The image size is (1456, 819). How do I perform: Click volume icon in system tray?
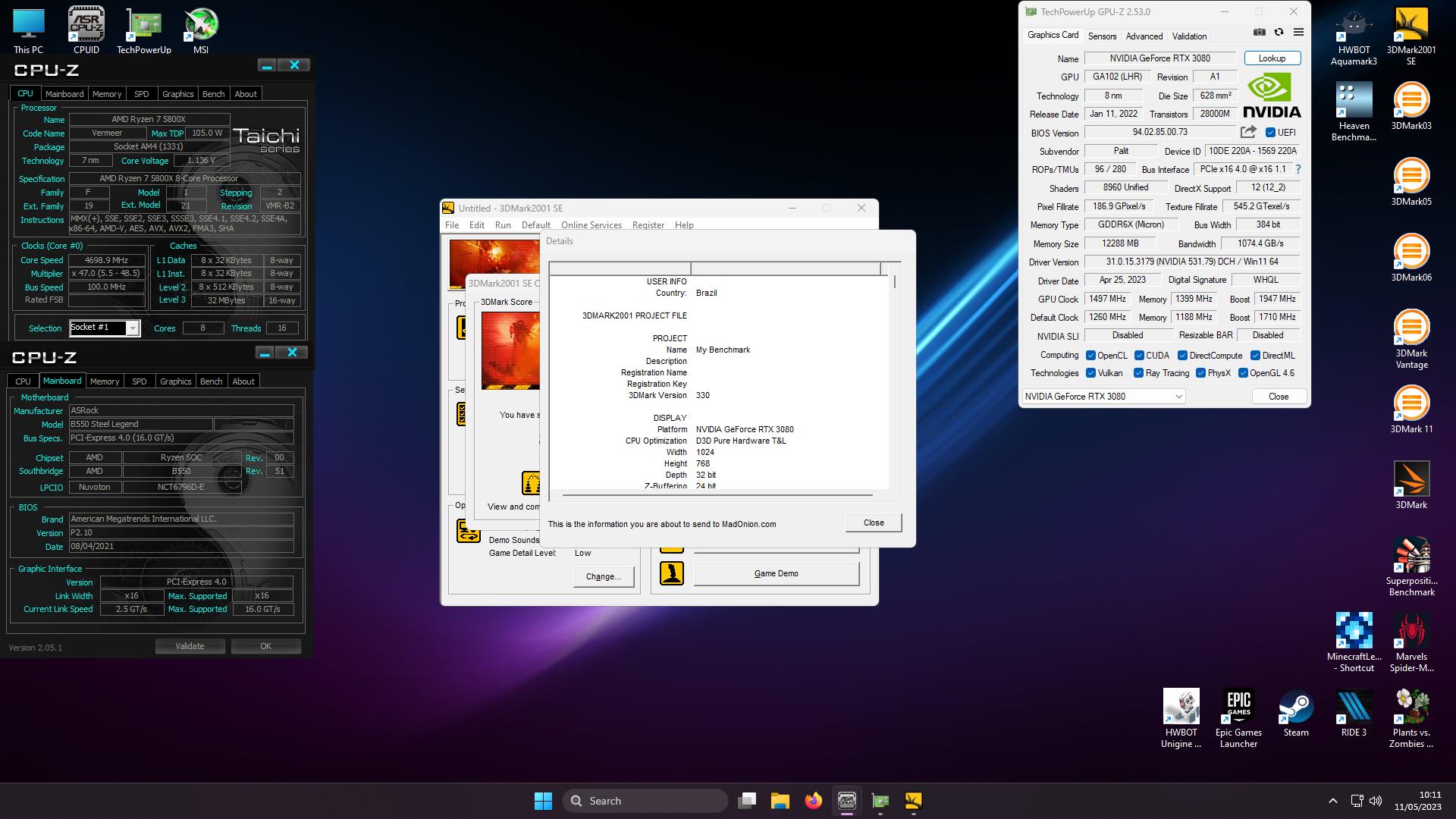point(1376,801)
